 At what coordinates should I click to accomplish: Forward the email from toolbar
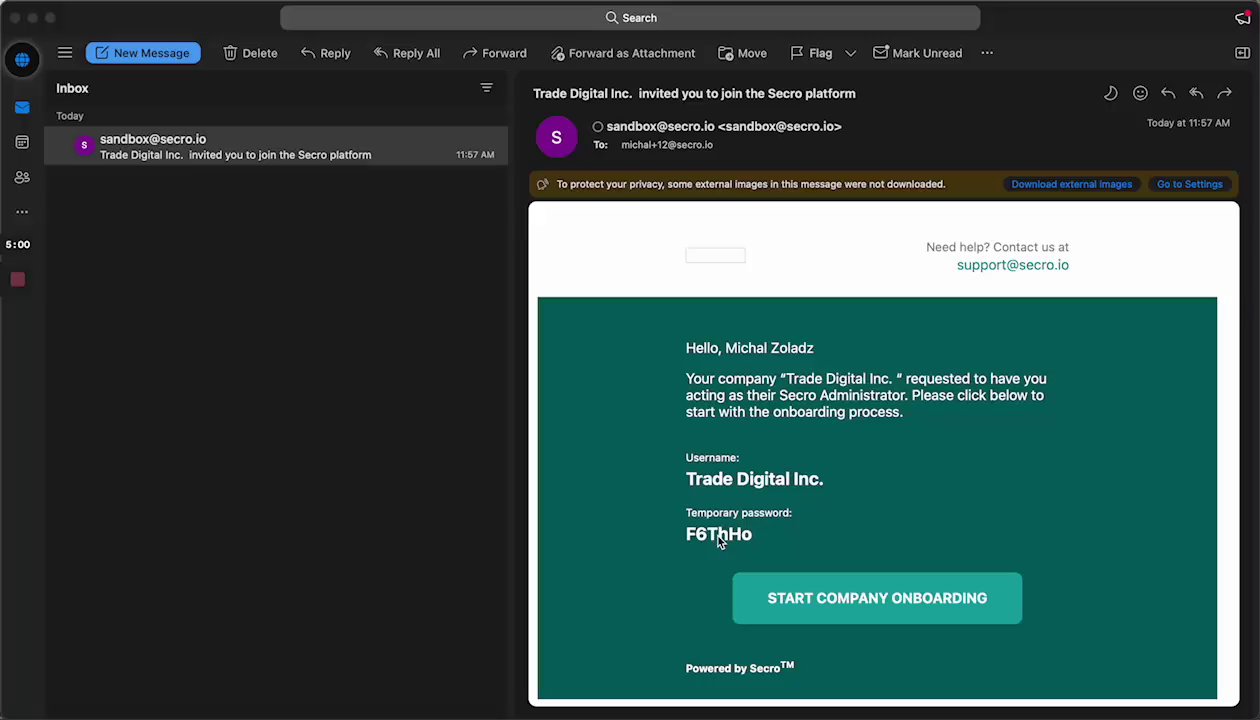tap(495, 53)
